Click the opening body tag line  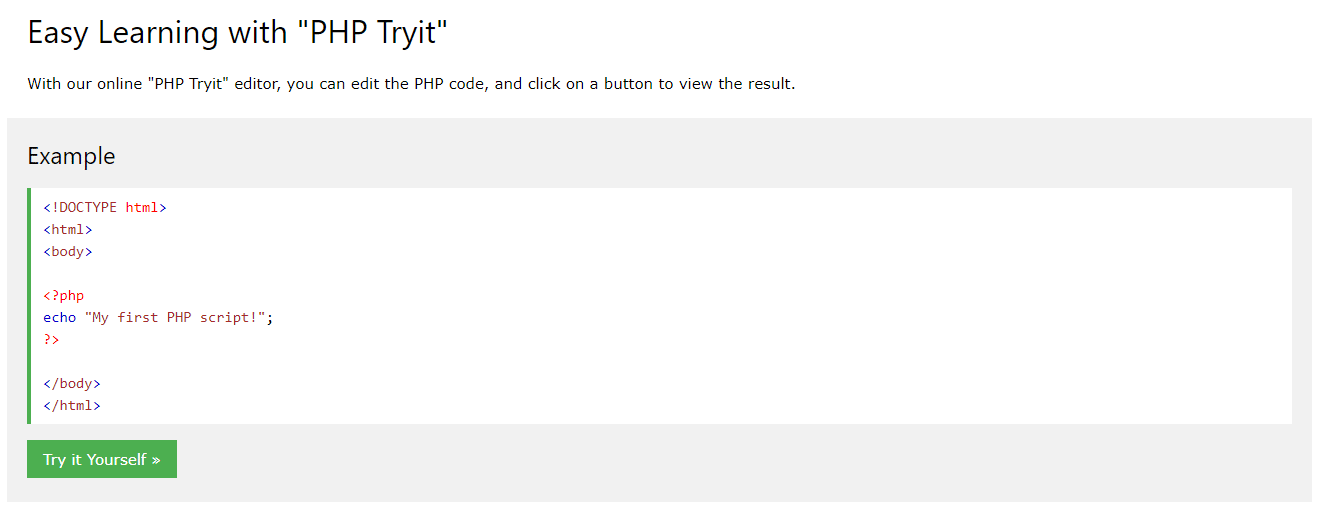pos(67,252)
